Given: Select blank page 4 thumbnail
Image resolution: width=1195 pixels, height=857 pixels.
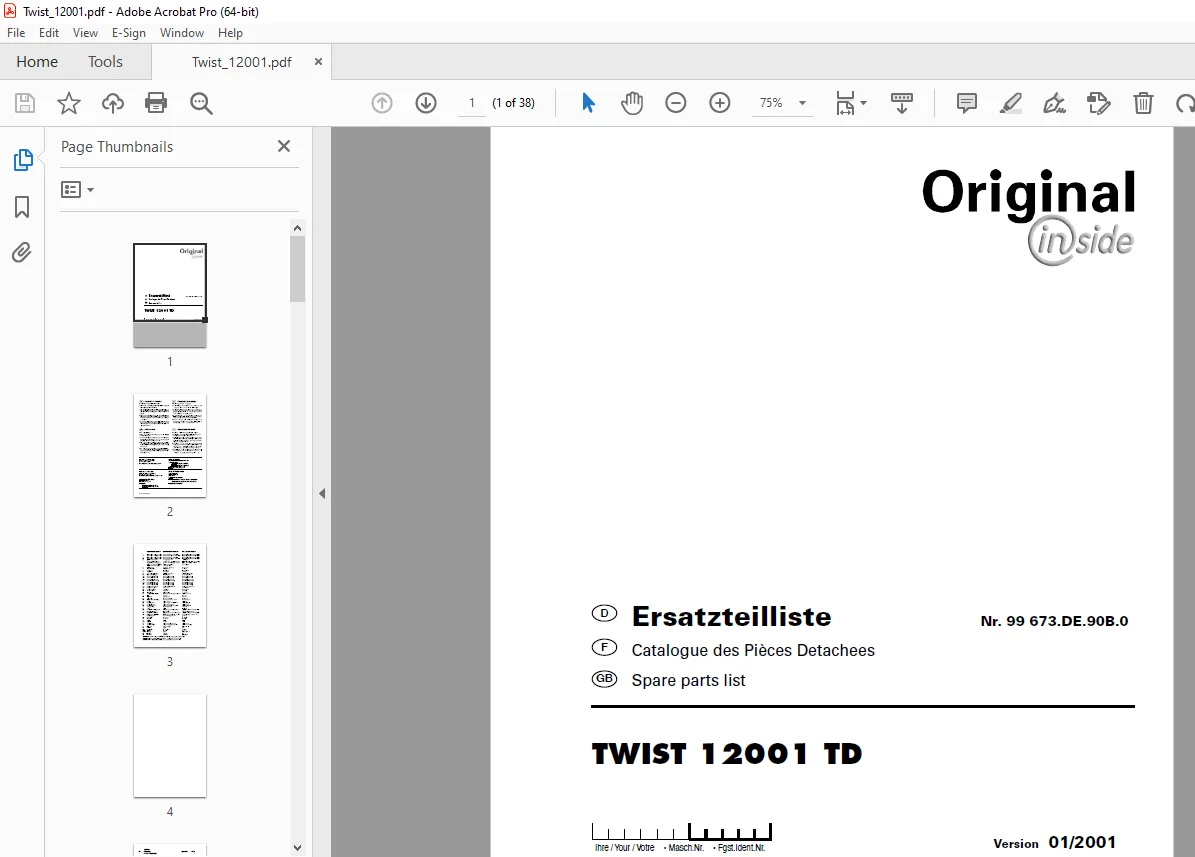Looking at the screenshot, I should pyautogui.click(x=170, y=746).
